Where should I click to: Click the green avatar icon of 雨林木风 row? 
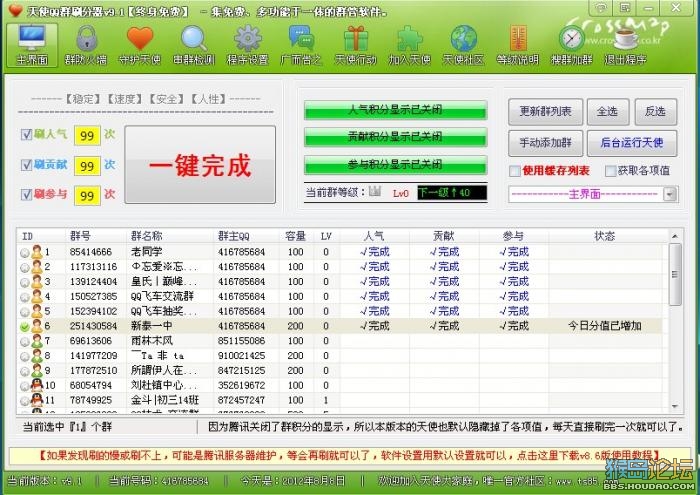click(x=37, y=341)
